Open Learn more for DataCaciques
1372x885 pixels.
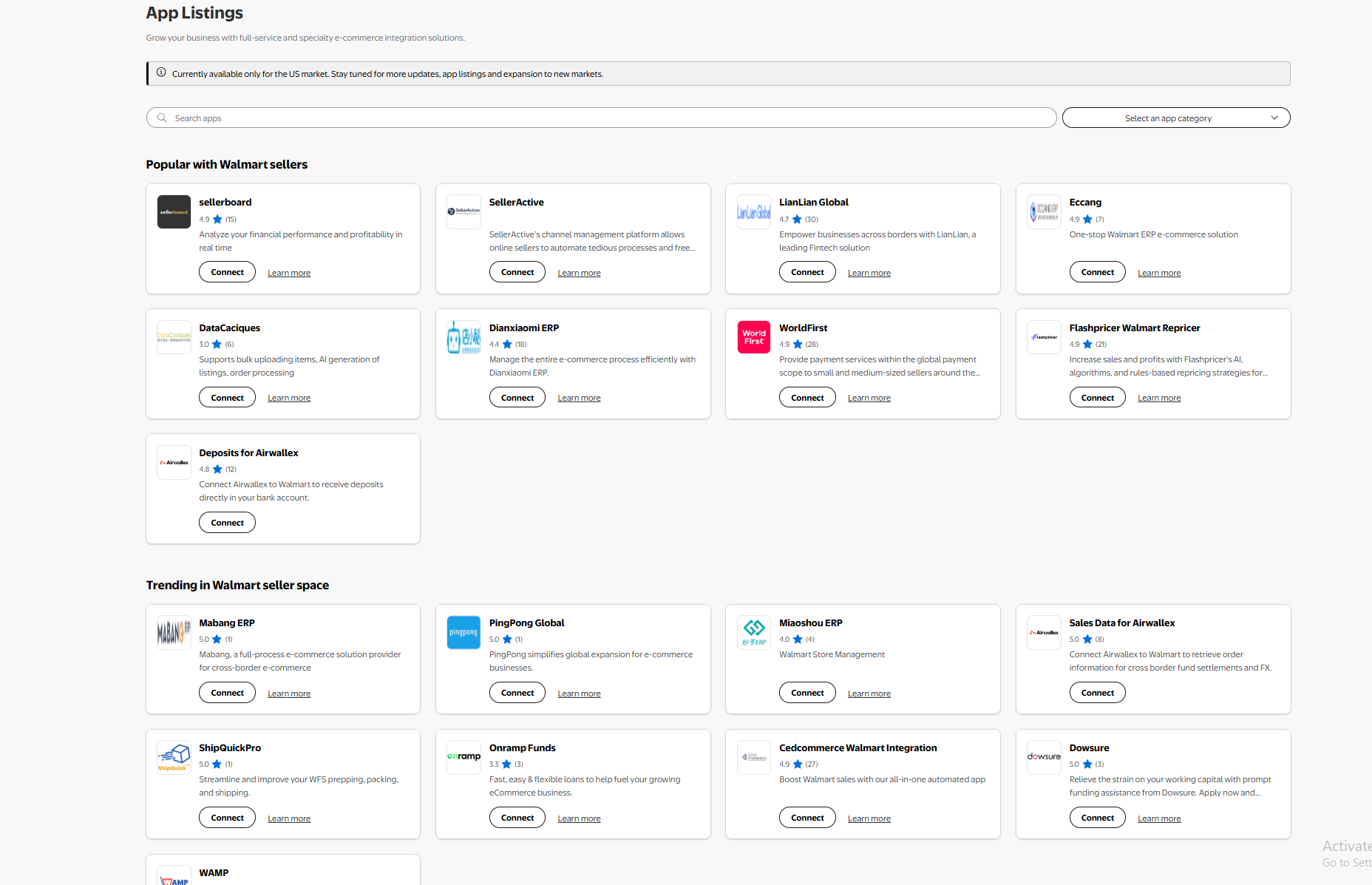tap(289, 398)
